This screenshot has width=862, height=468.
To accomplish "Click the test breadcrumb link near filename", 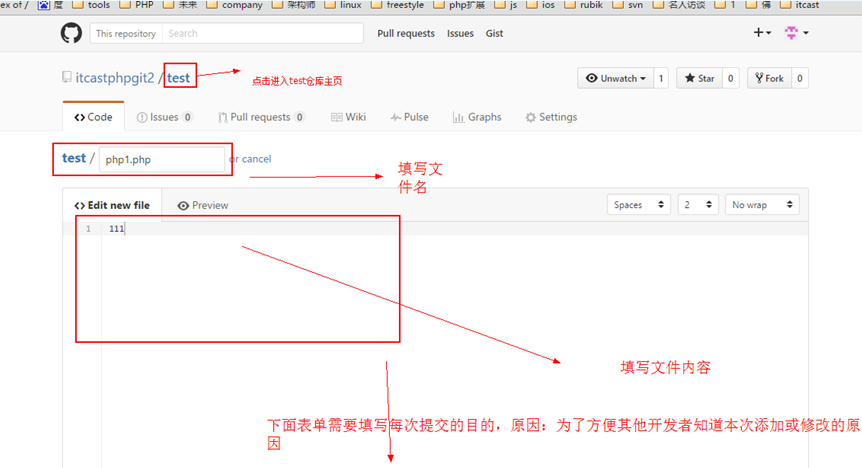I will point(74,158).
